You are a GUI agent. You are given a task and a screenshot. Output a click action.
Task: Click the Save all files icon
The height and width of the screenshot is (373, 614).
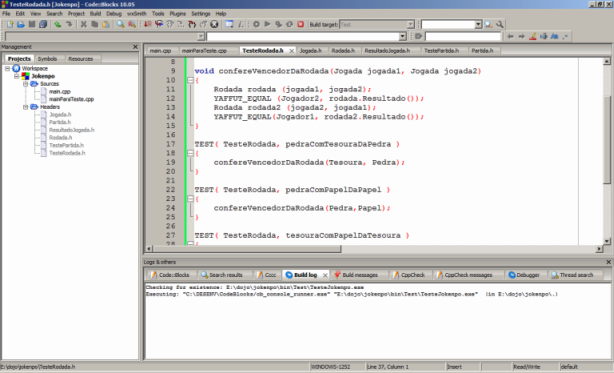(x=43, y=24)
